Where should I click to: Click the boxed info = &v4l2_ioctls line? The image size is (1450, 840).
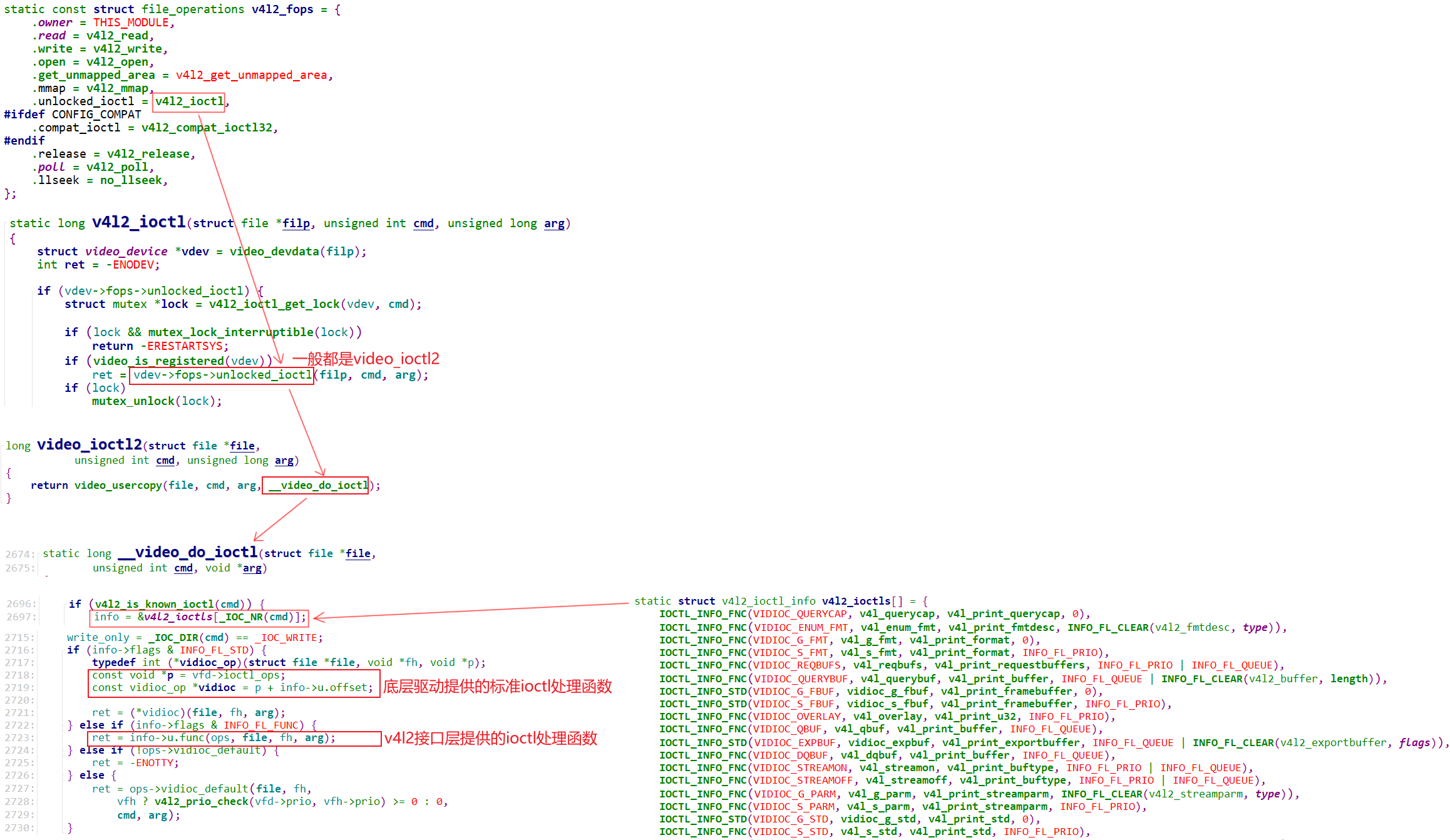point(200,617)
